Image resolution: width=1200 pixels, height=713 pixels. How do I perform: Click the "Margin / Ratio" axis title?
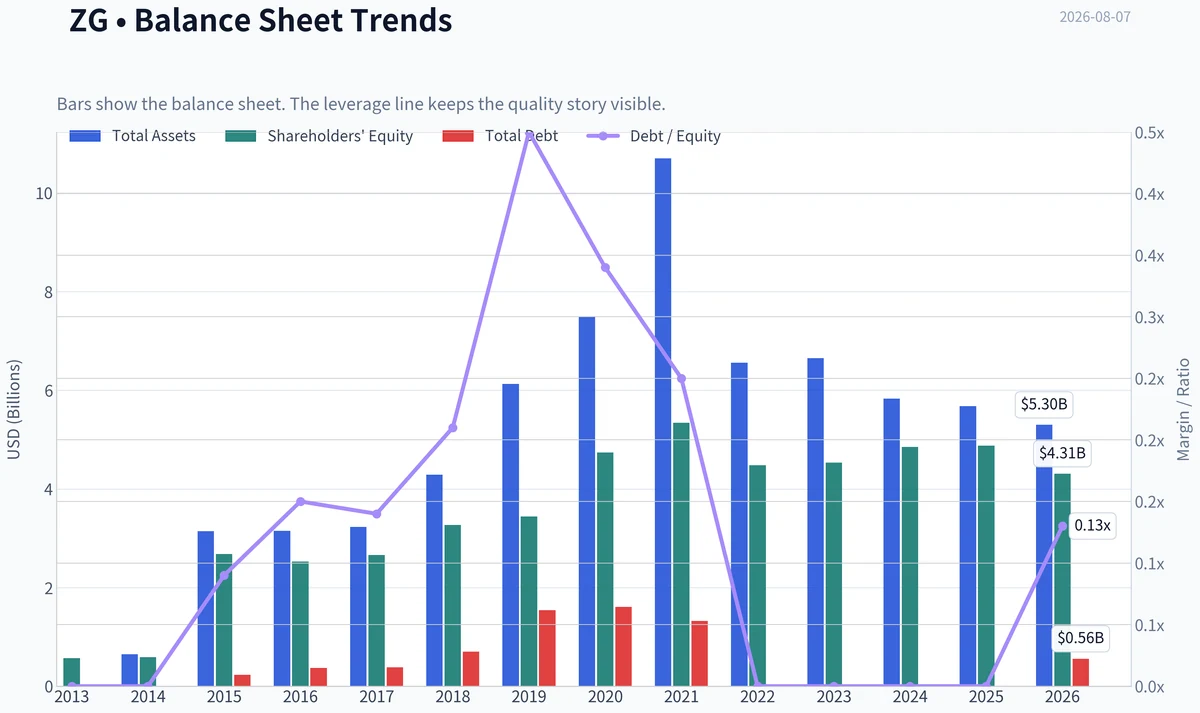pos(1183,409)
